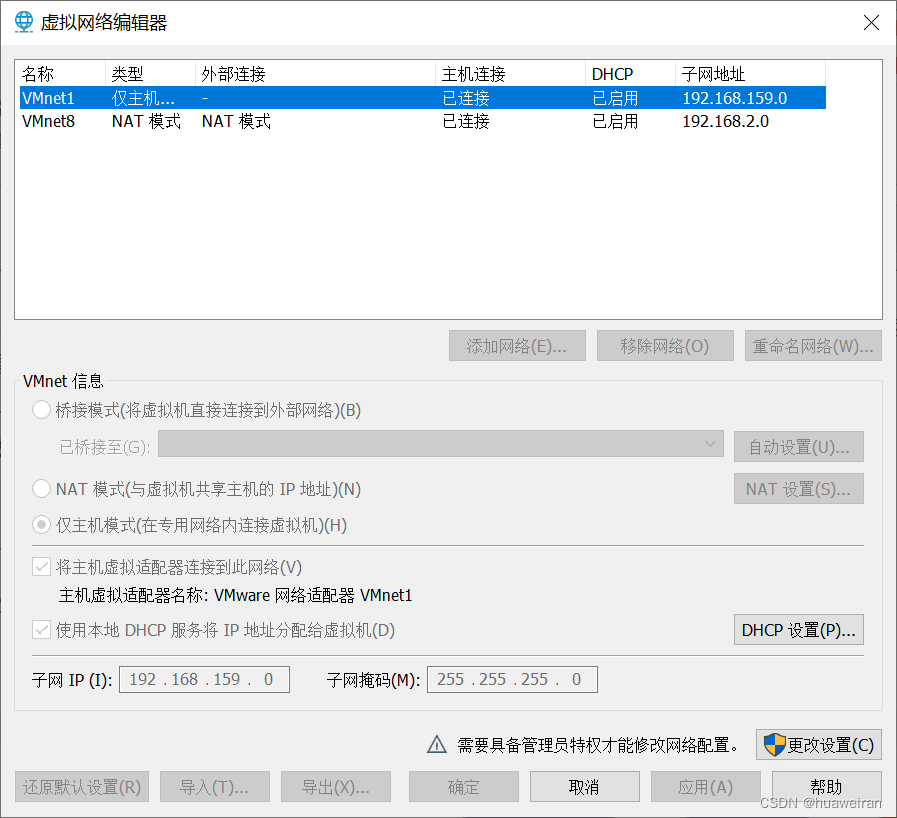The height and width of the screenshot is (818, 897).
Task: Click the 取消 button
Action: (585, 787)
